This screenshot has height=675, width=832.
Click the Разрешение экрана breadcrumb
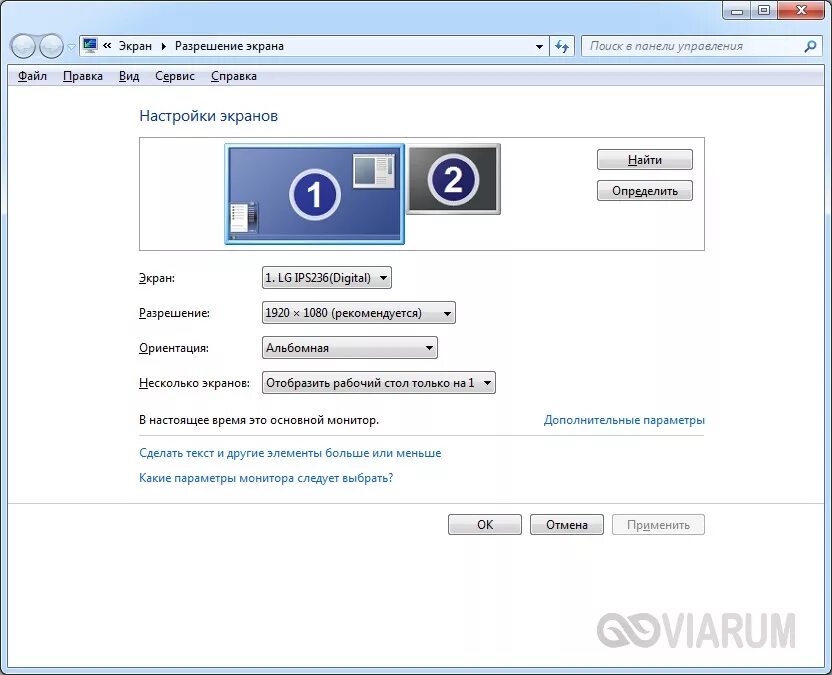[229, 46]
